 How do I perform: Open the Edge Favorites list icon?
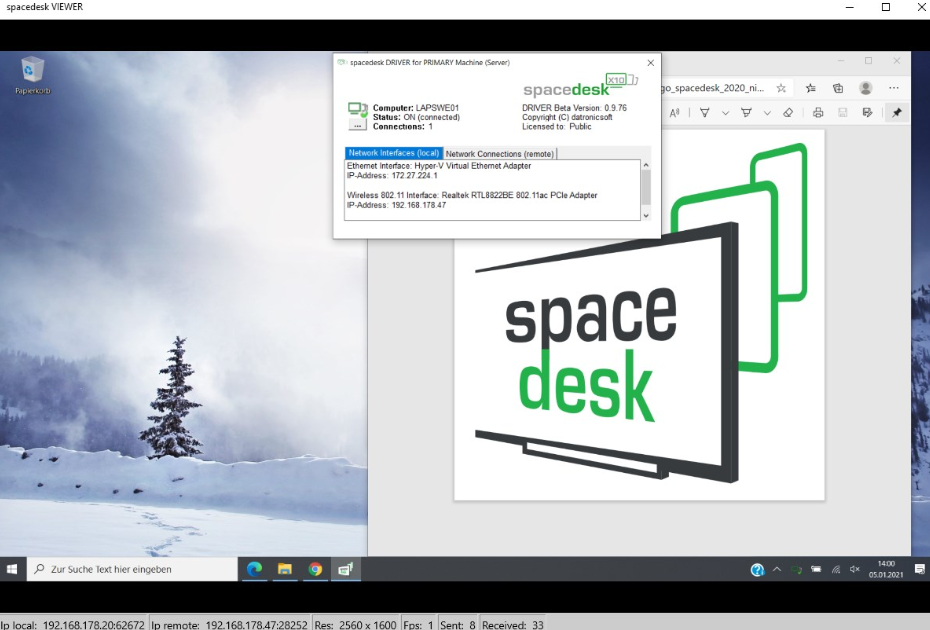(811, 88)
